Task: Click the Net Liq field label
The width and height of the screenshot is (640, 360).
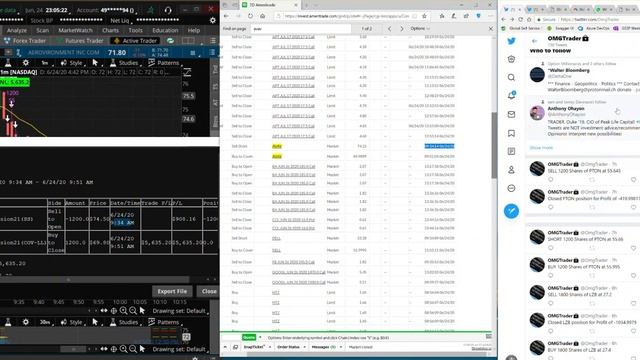Action: point(119,20)
